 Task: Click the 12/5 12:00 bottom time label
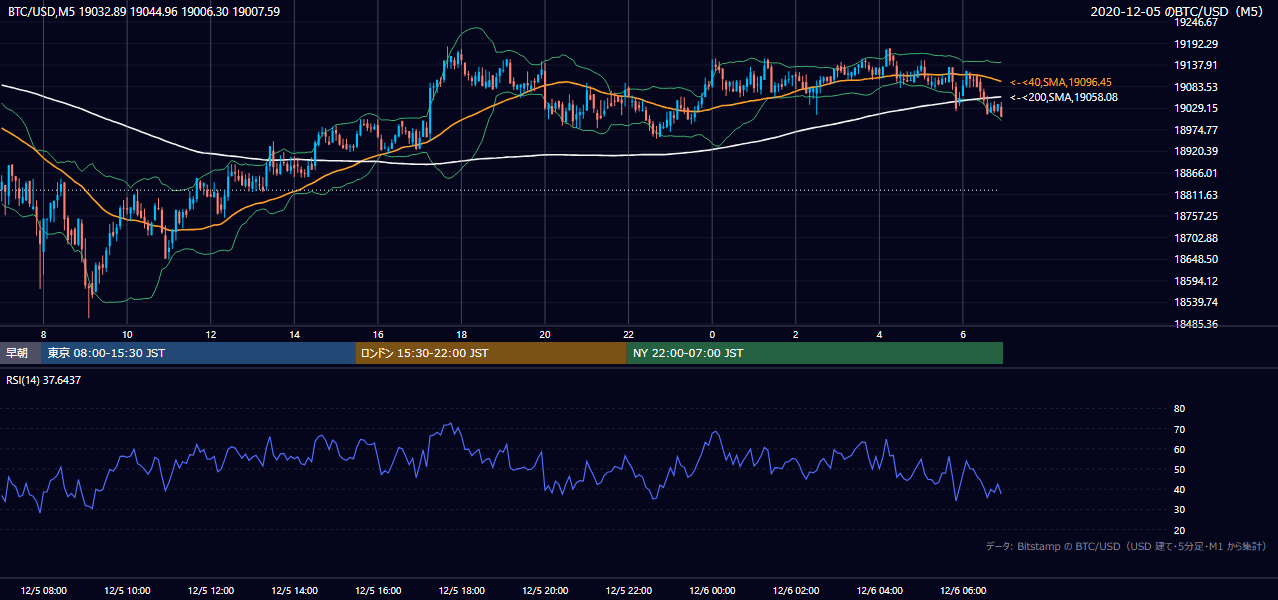pos(210,591)
